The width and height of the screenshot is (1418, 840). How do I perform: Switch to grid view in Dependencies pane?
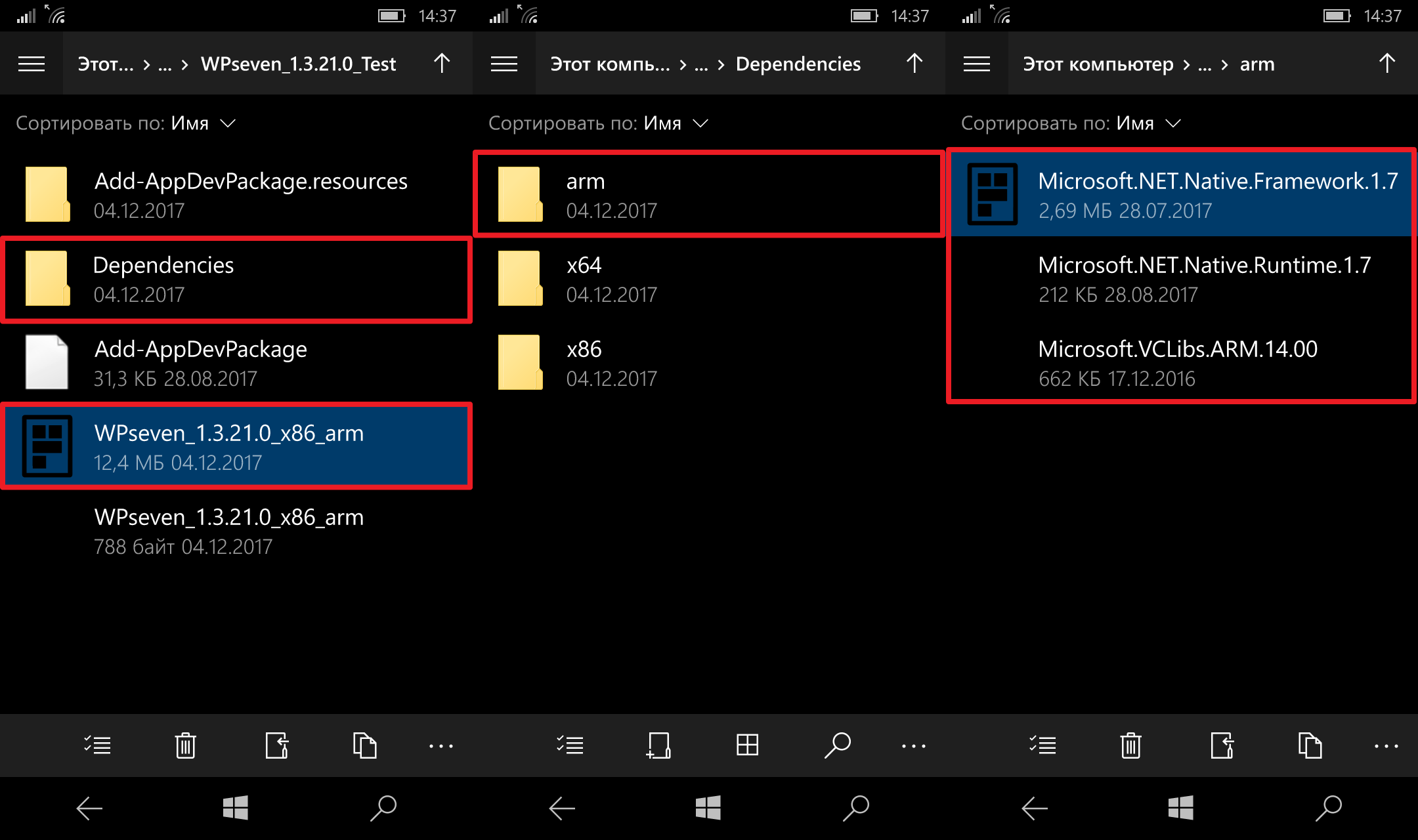[747, 745]
